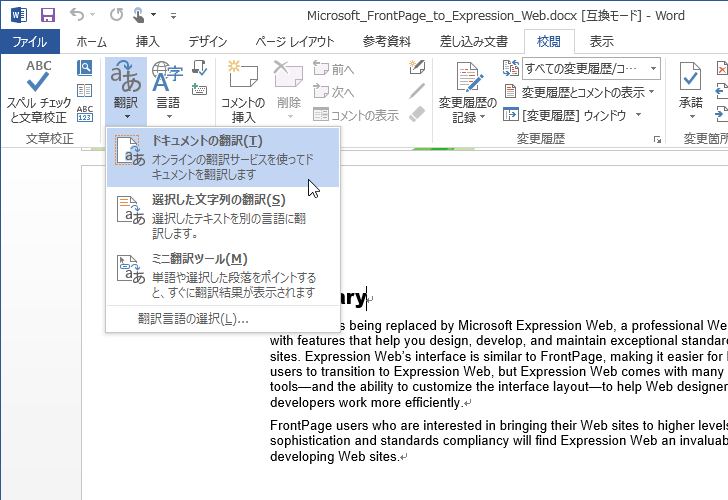Switch to the 表示 tab
This screenshot has height=500, width=728.
tap(602, 42)
